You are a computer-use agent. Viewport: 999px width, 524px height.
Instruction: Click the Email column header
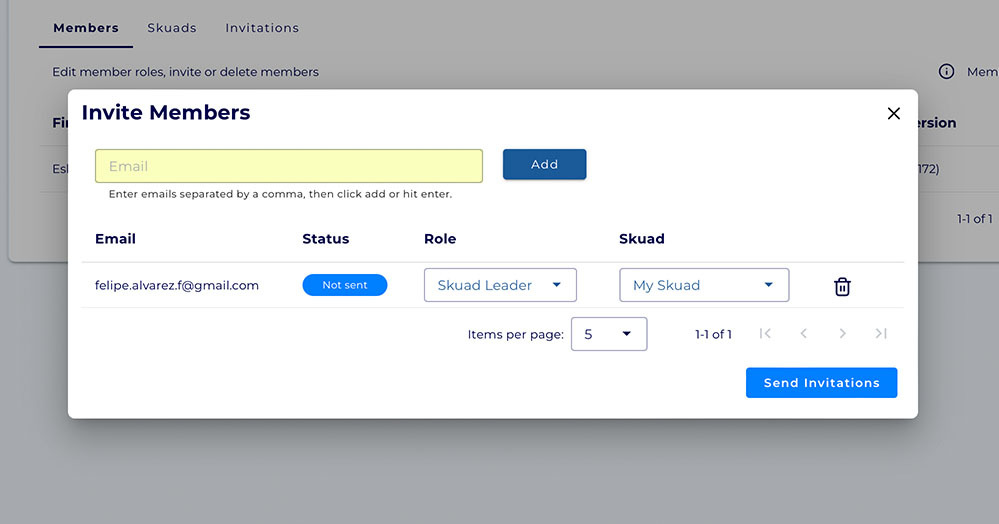click(115, 239)
